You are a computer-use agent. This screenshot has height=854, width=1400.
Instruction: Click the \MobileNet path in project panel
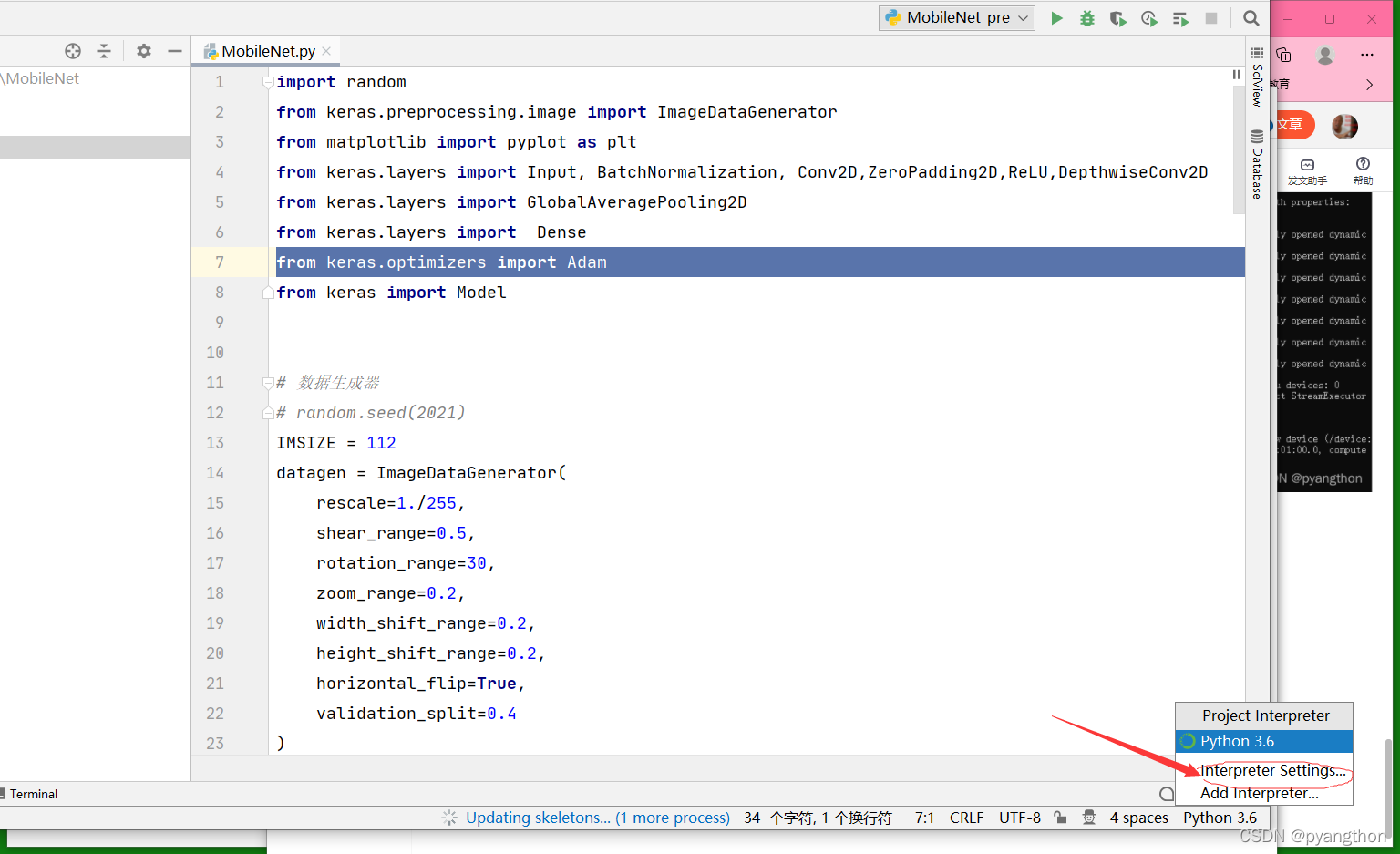pos(41,78)
